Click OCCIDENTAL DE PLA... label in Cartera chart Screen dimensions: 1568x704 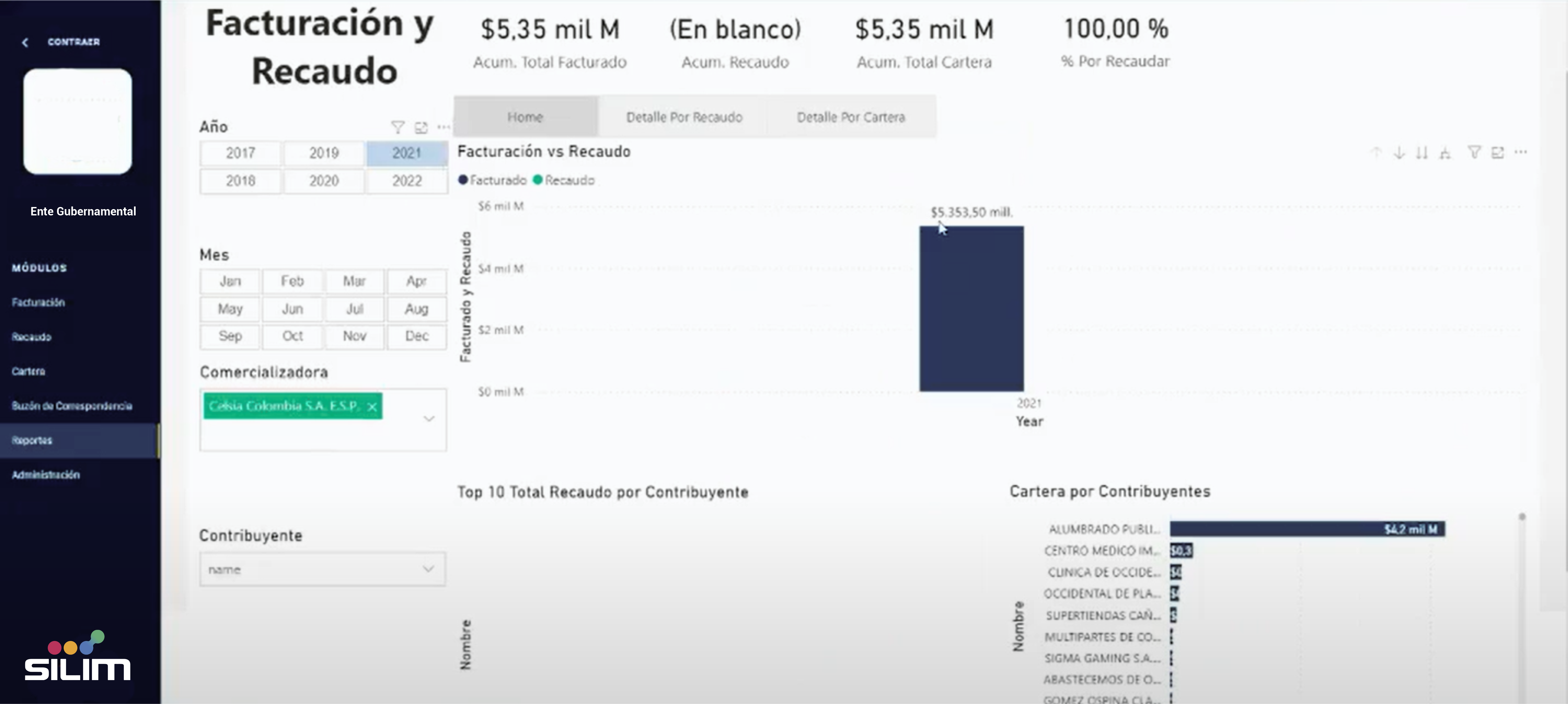pos(1102,594)
